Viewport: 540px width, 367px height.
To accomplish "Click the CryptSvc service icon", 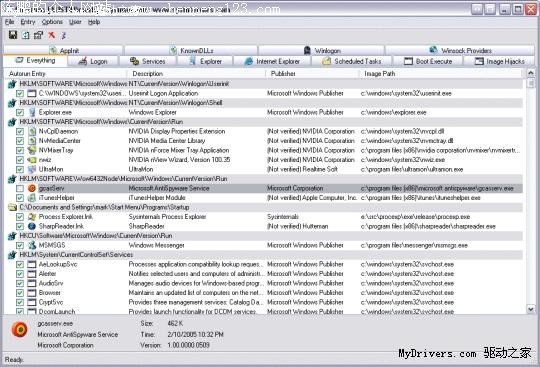I will [32, 302].
